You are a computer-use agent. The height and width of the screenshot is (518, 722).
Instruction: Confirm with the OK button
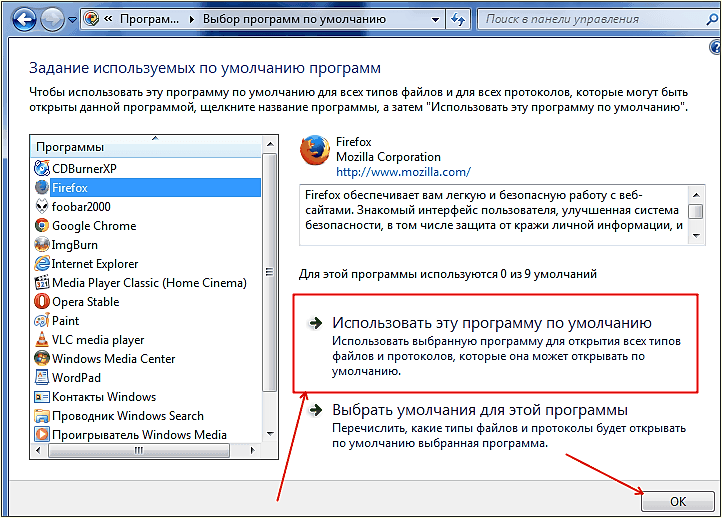[678, 501]
